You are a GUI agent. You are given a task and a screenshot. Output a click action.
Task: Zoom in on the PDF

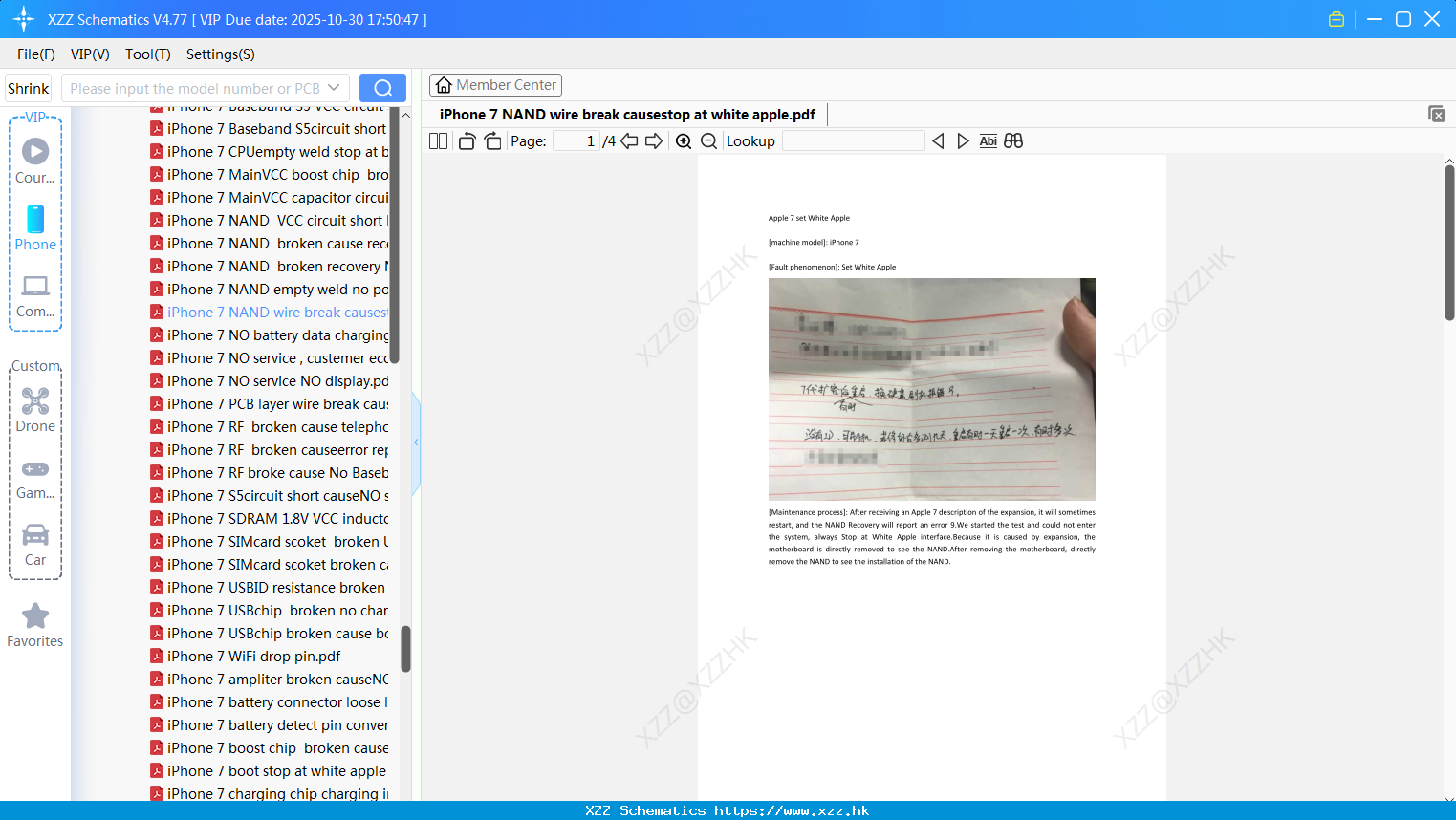(x=684, y=141)
